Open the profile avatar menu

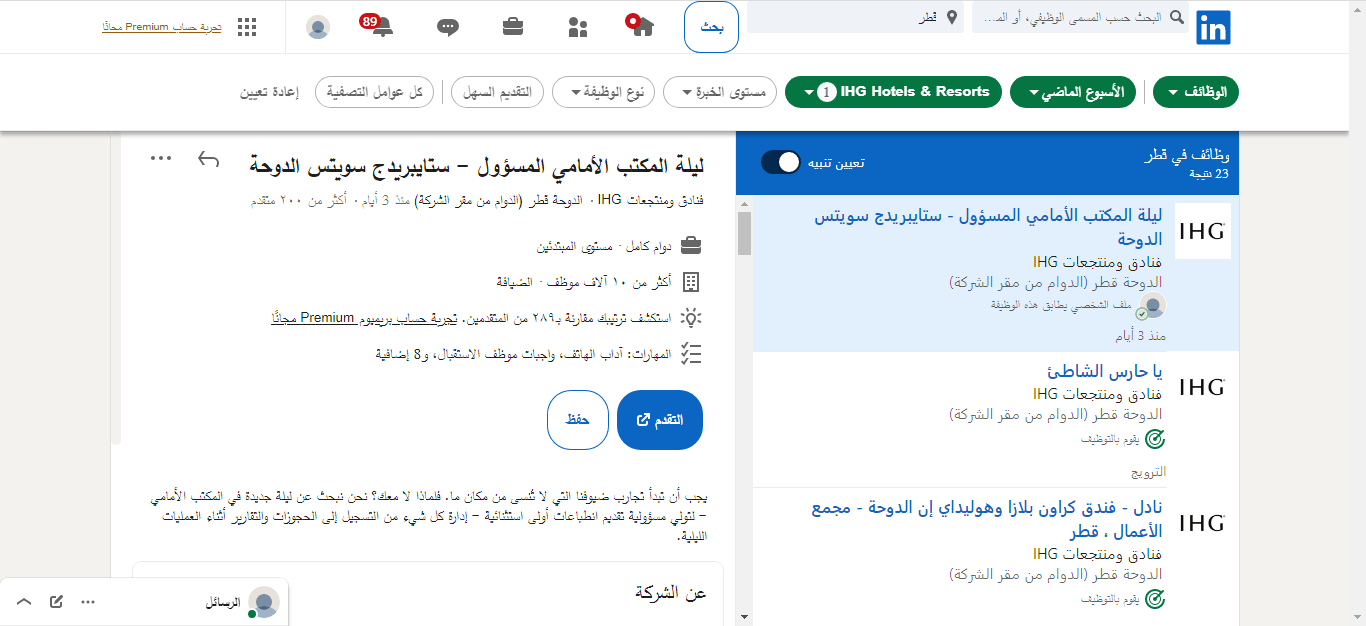coord(318,27)
